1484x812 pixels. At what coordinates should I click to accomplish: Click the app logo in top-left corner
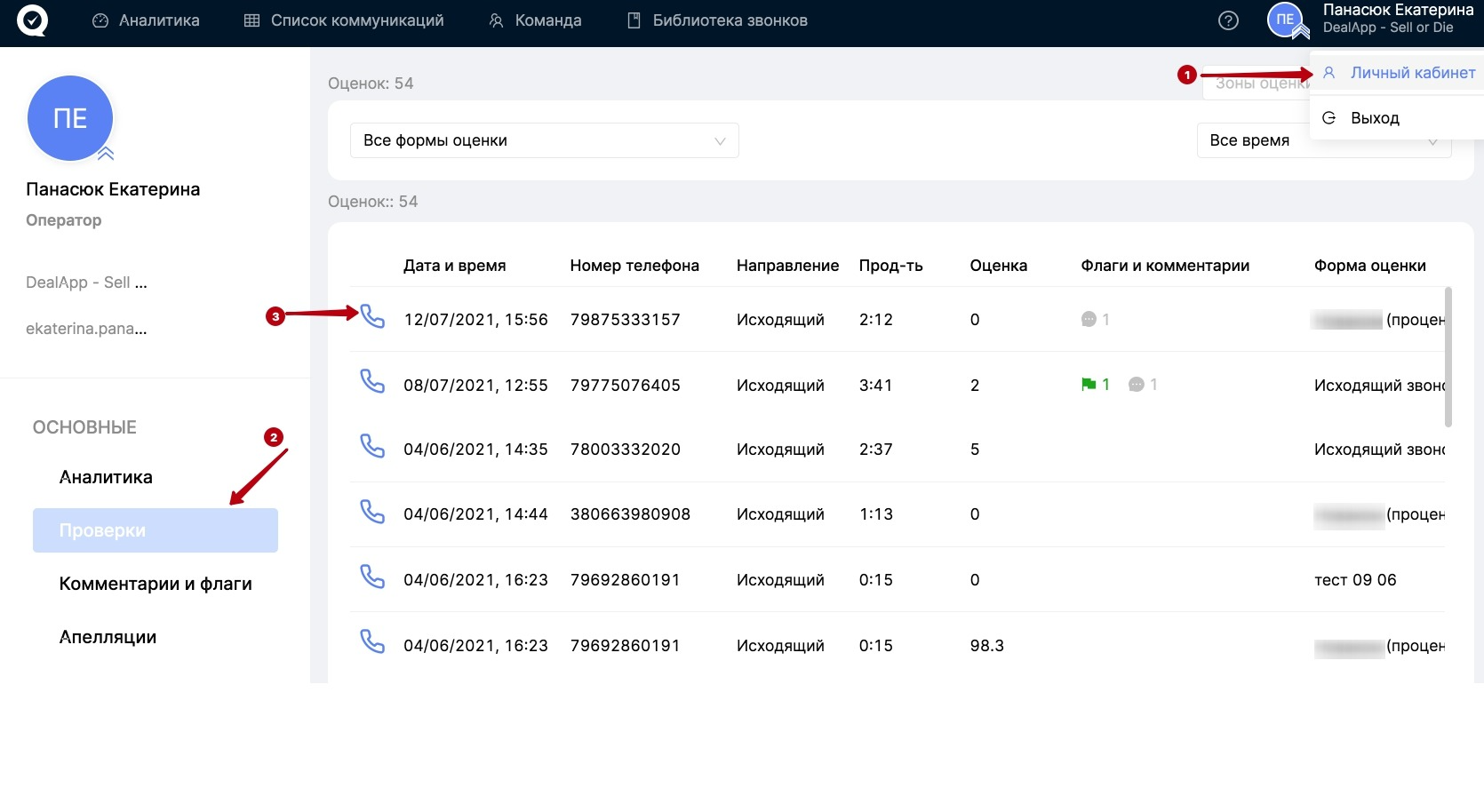[x=32, y=20]
